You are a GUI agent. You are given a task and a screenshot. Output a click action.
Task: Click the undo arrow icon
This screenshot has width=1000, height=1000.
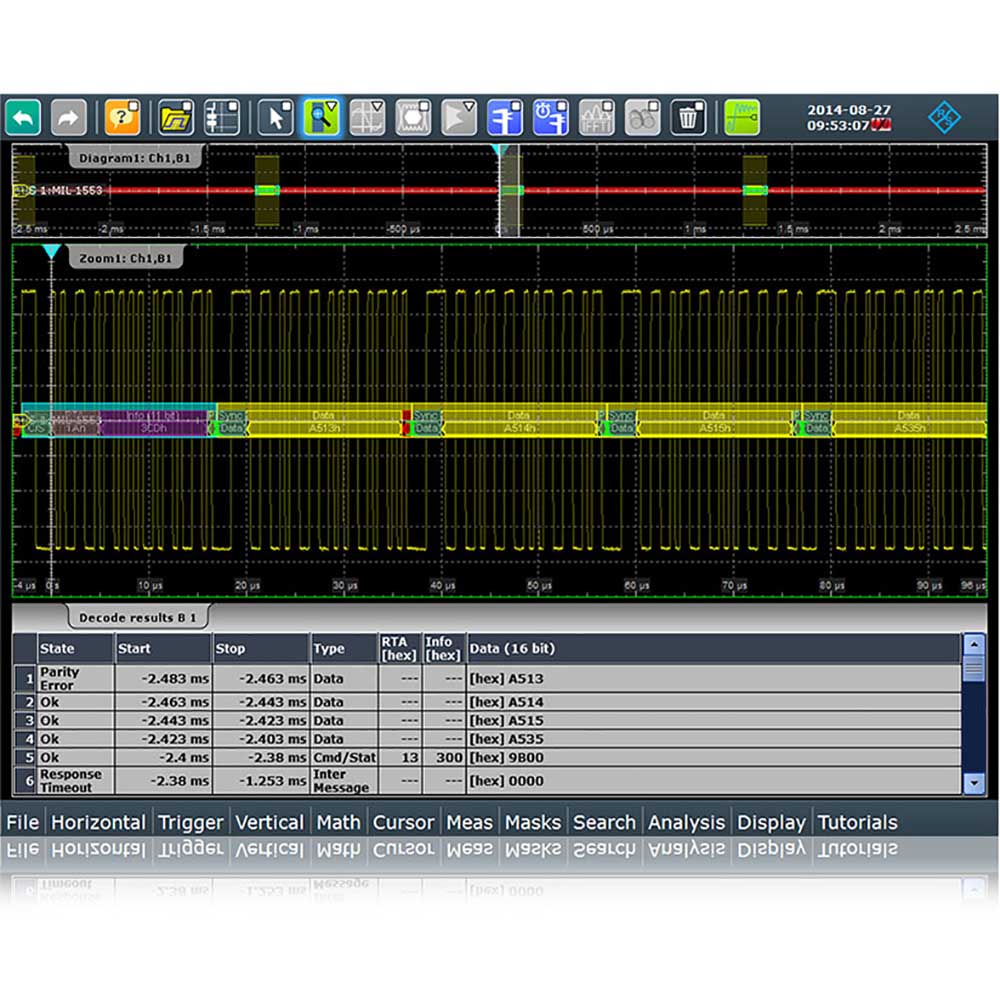(22, 118)
